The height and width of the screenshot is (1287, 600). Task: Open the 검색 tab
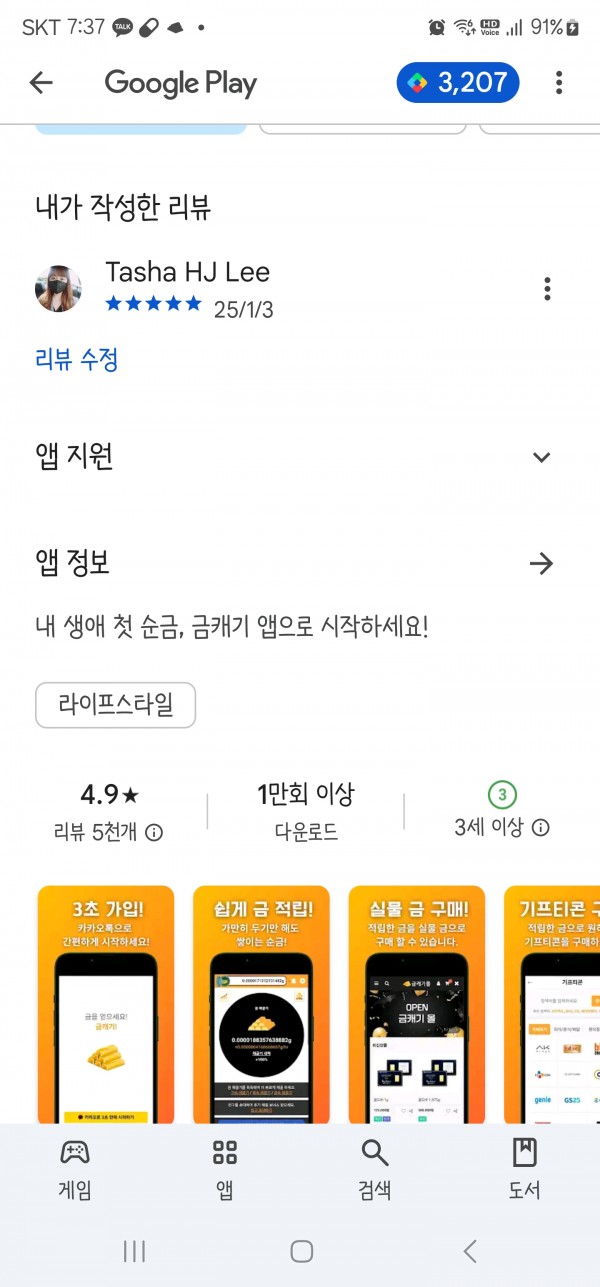coord(375,1170)
